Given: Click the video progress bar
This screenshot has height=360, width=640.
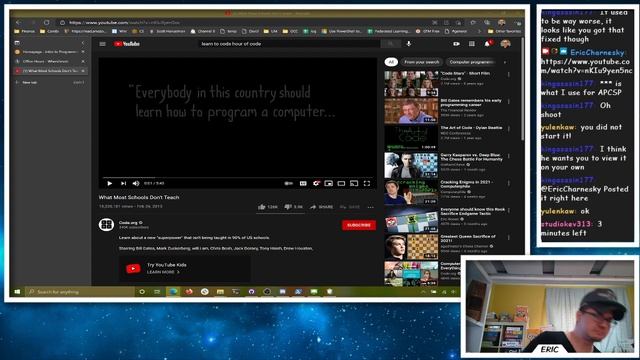Looking at the screenshot, I should [238, 177].
